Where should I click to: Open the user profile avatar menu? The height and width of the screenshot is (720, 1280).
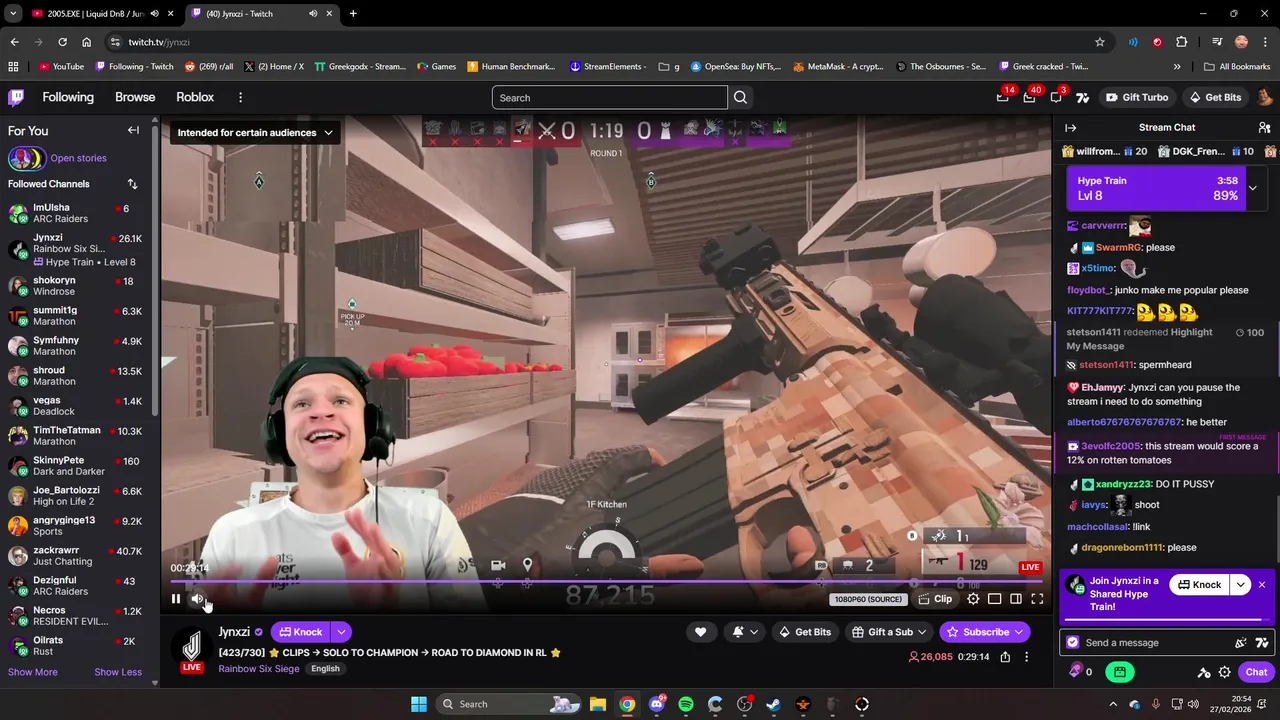pyautogui.click(x=1264, y=97)
